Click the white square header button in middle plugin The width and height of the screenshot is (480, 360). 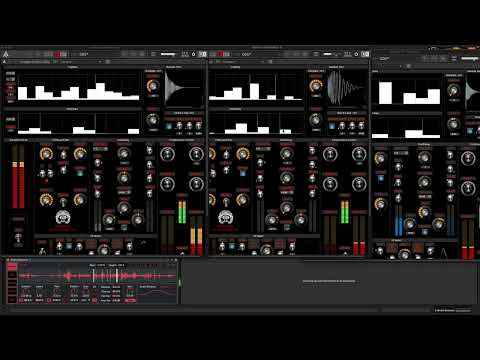[x=365, y=54]
